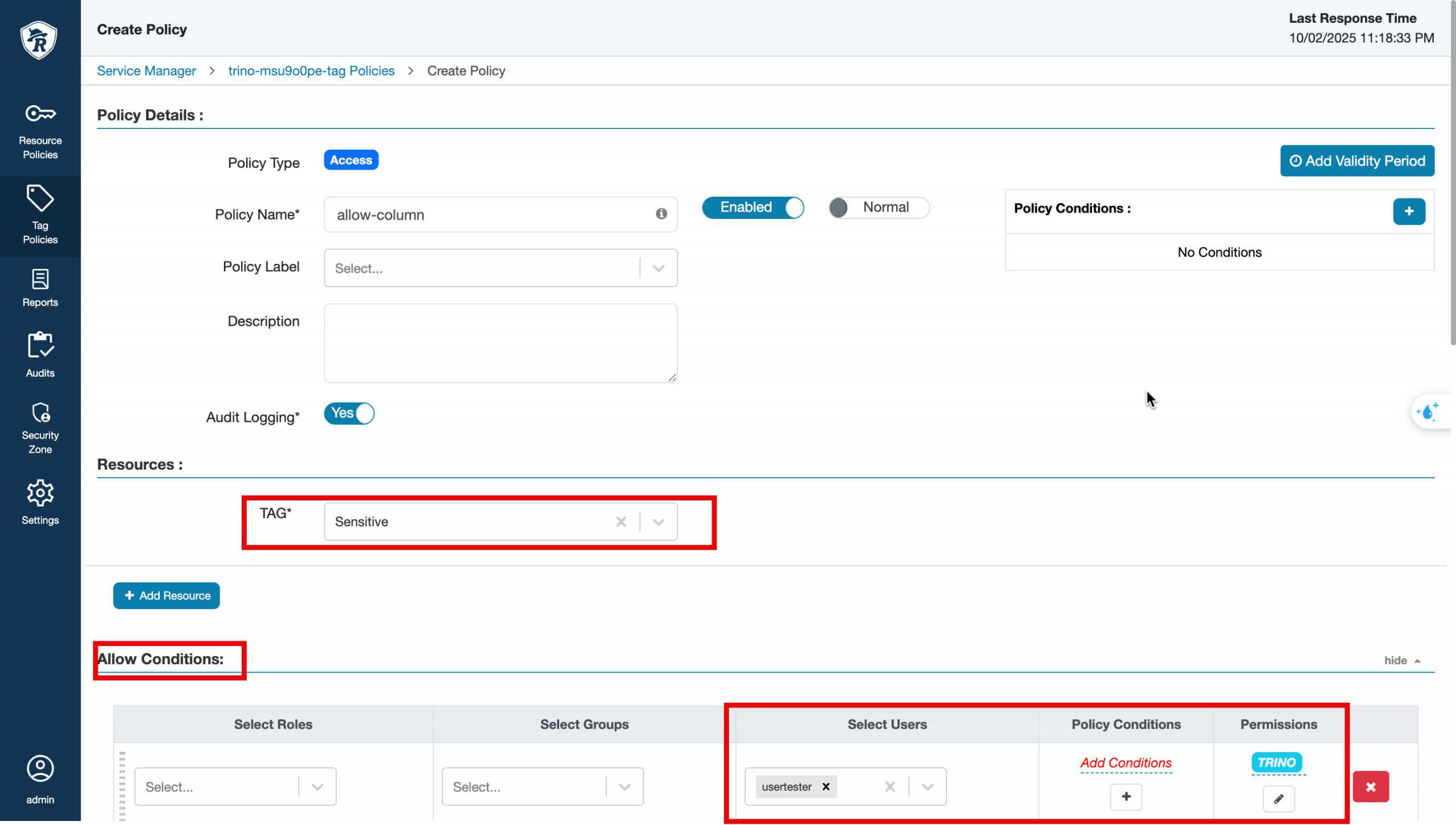Go to Reports in sidebar menu

click(x=40, y=288)
